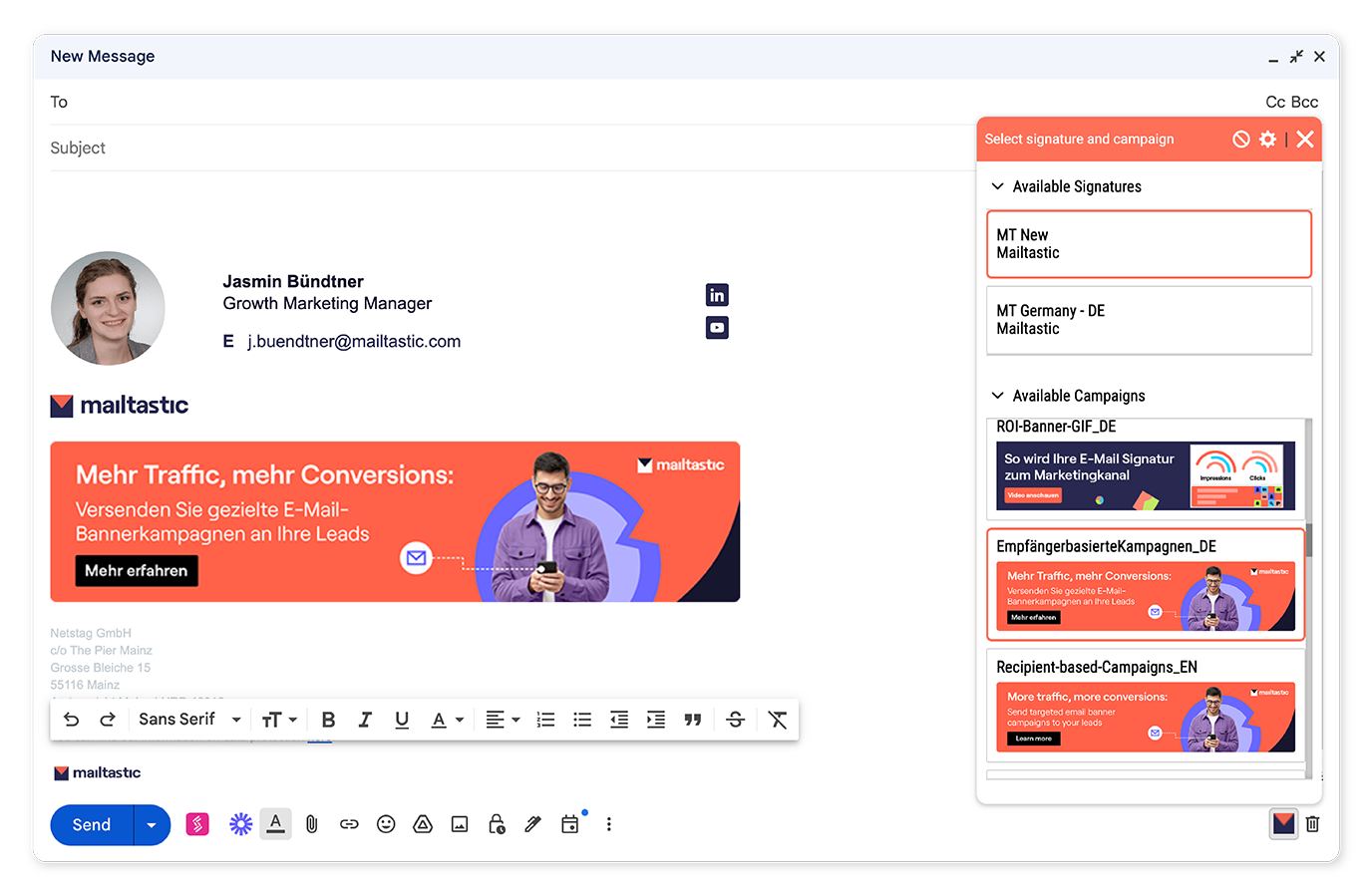Image resolution: width=1372 pixels, height=896 pixels.
Task: Click the Send button
Action: coord(92,825)
